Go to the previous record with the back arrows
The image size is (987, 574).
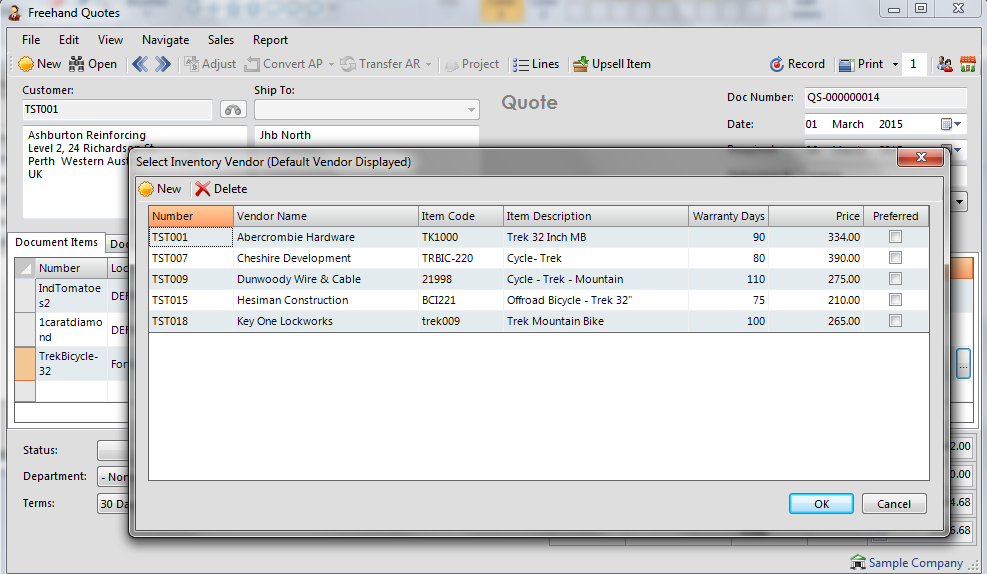[x=140, y=64]
